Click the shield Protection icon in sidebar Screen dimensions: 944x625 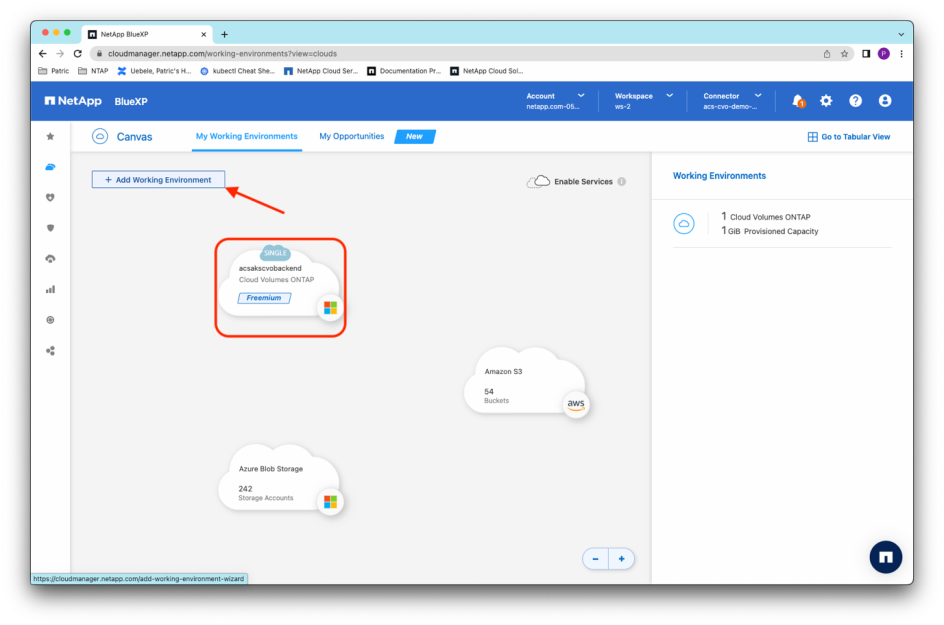click(51, 228)
